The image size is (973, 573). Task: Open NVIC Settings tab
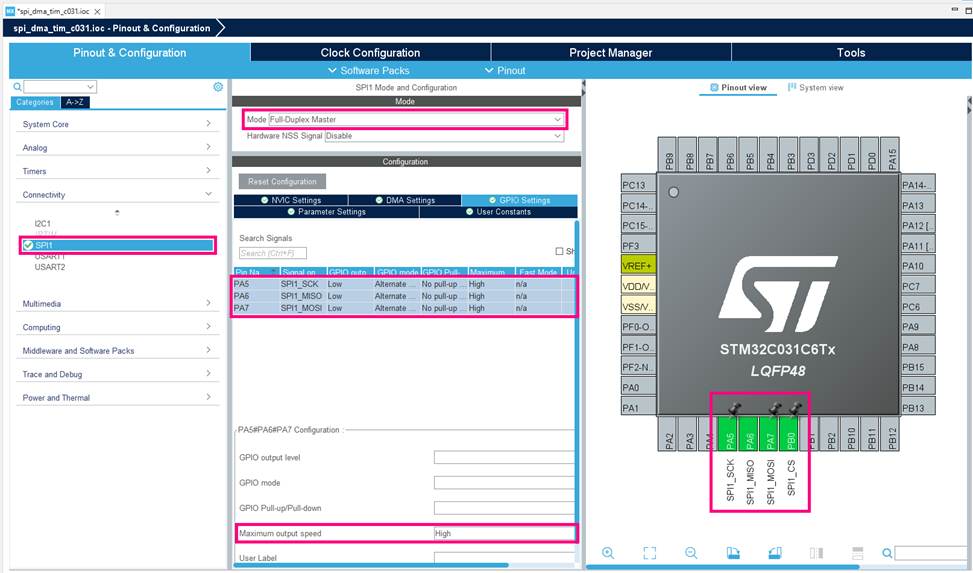pyautogui.click(x=290, y=200)
